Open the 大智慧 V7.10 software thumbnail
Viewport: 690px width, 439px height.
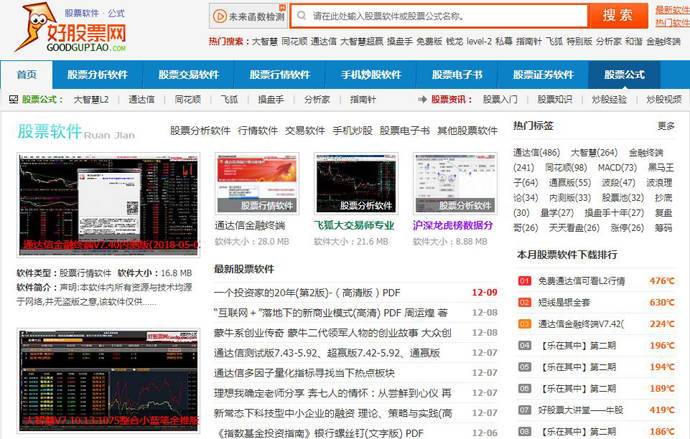[x=108, y=378]
